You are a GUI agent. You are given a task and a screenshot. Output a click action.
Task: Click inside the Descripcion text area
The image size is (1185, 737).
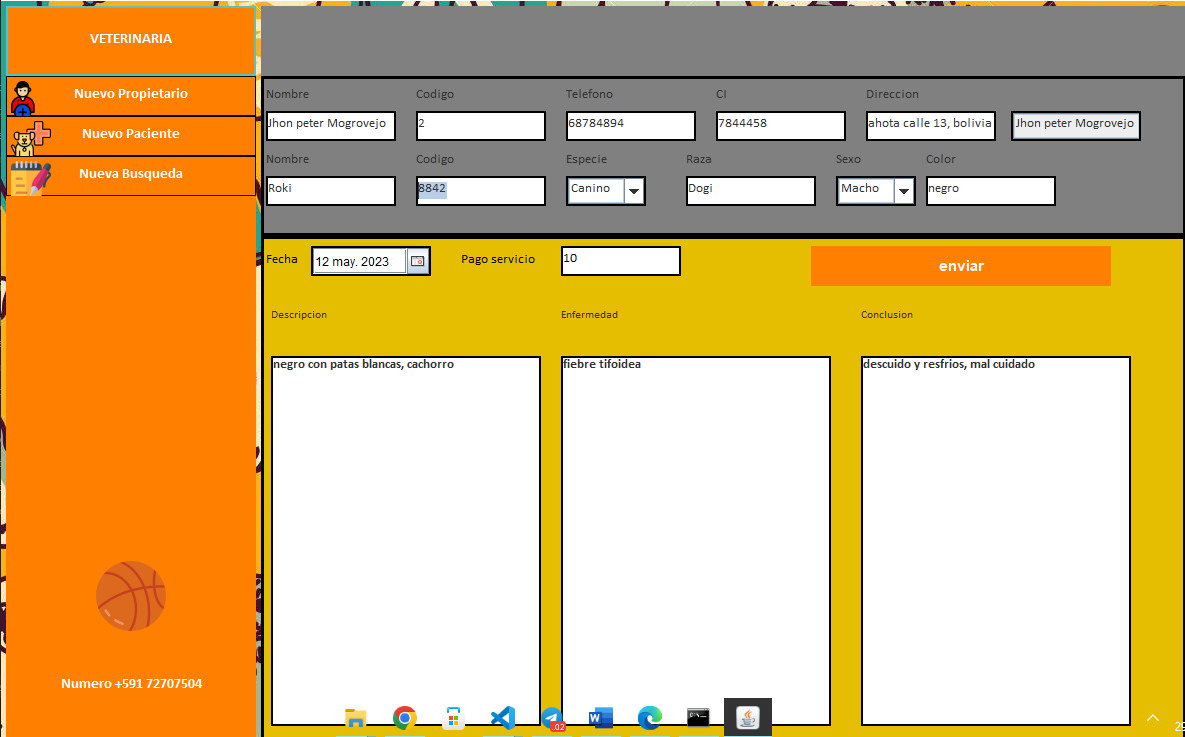click(406, 541)
